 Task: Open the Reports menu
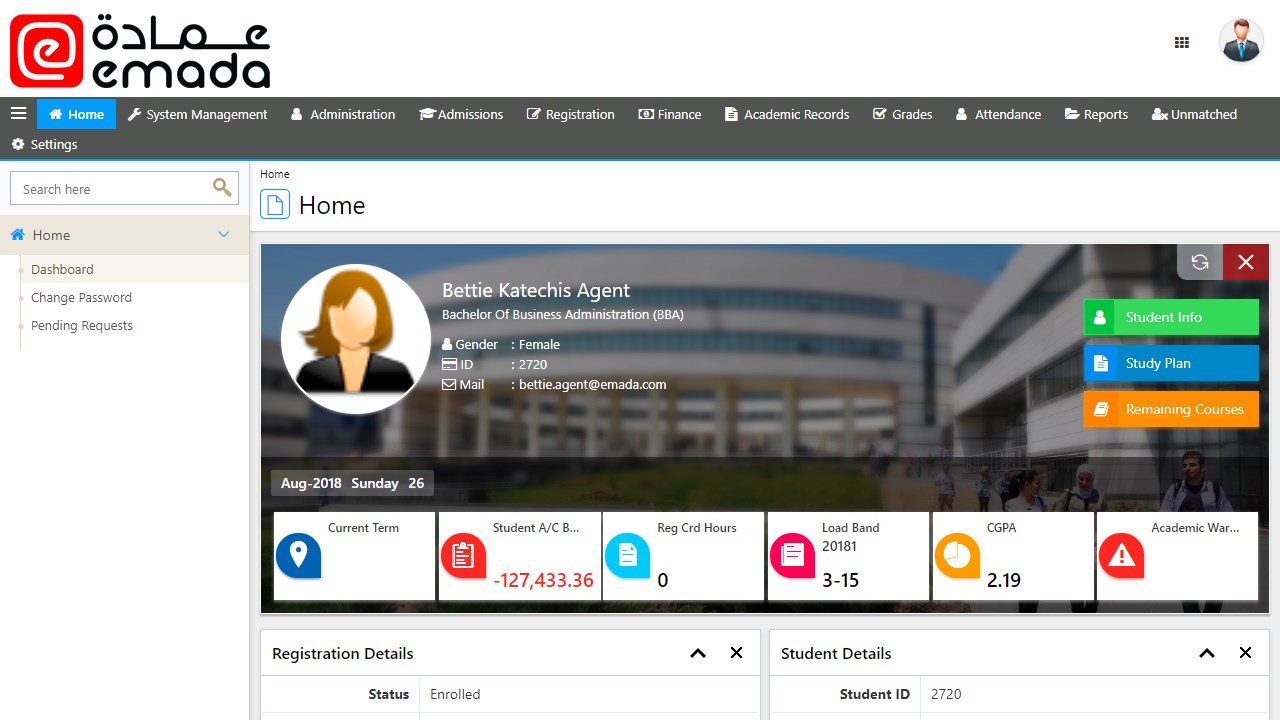tap(1096, 114)
